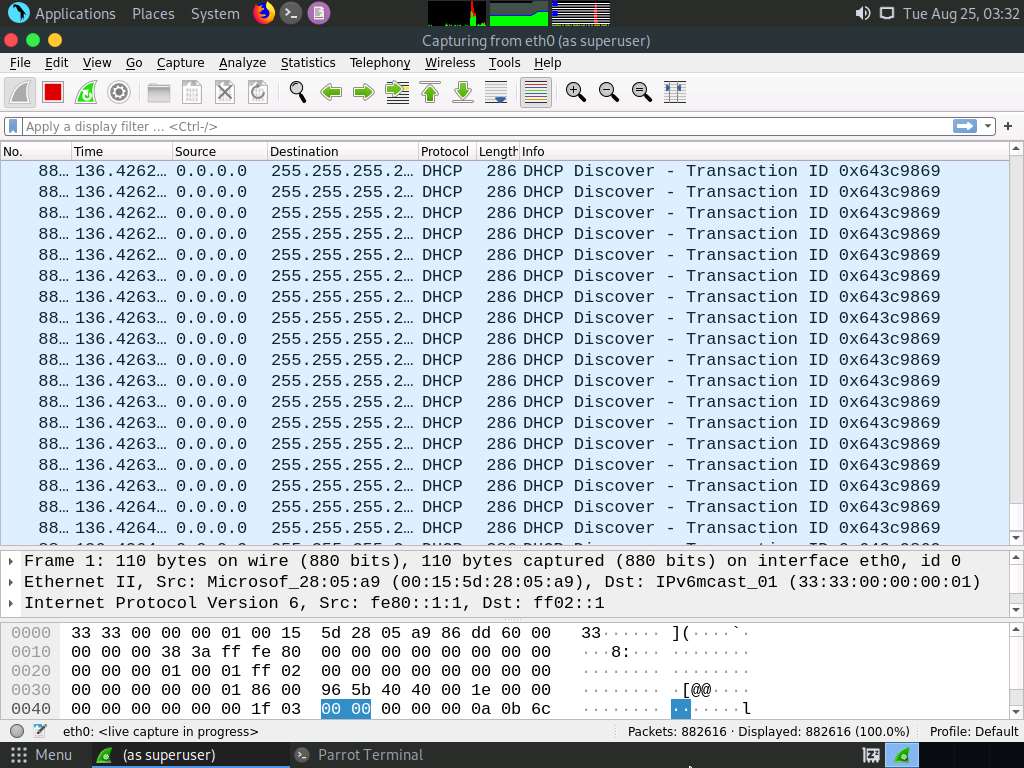Image resolution: width=1024 pixels, height=768 pixels.
Task: Open the Edit menu
Action: coord(56,63)
